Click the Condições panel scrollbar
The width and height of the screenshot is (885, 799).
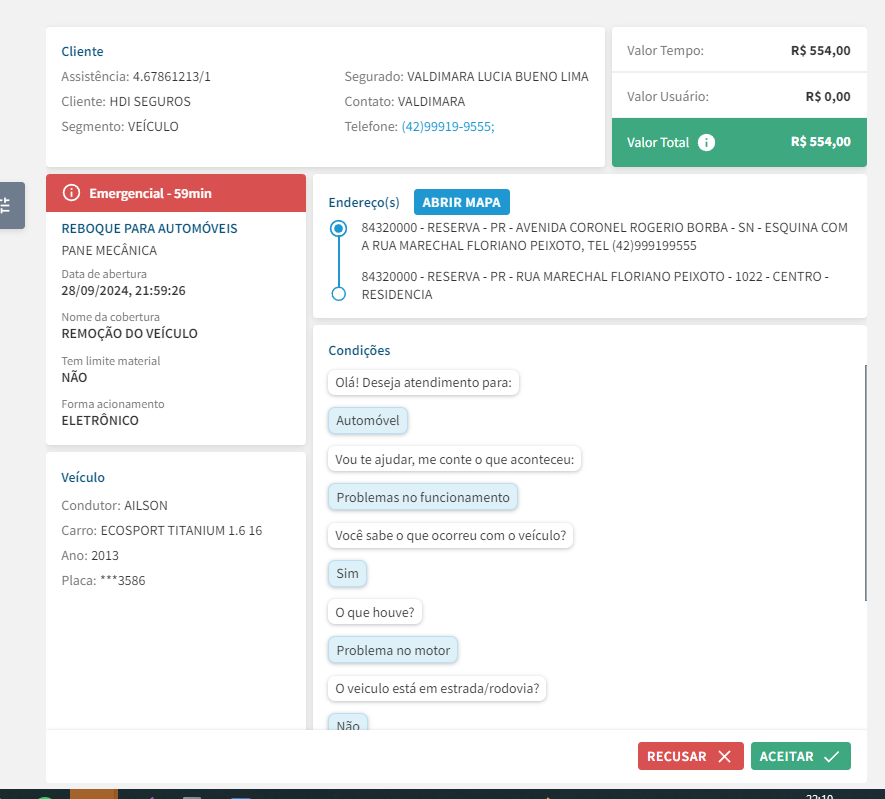pos(866,482)
